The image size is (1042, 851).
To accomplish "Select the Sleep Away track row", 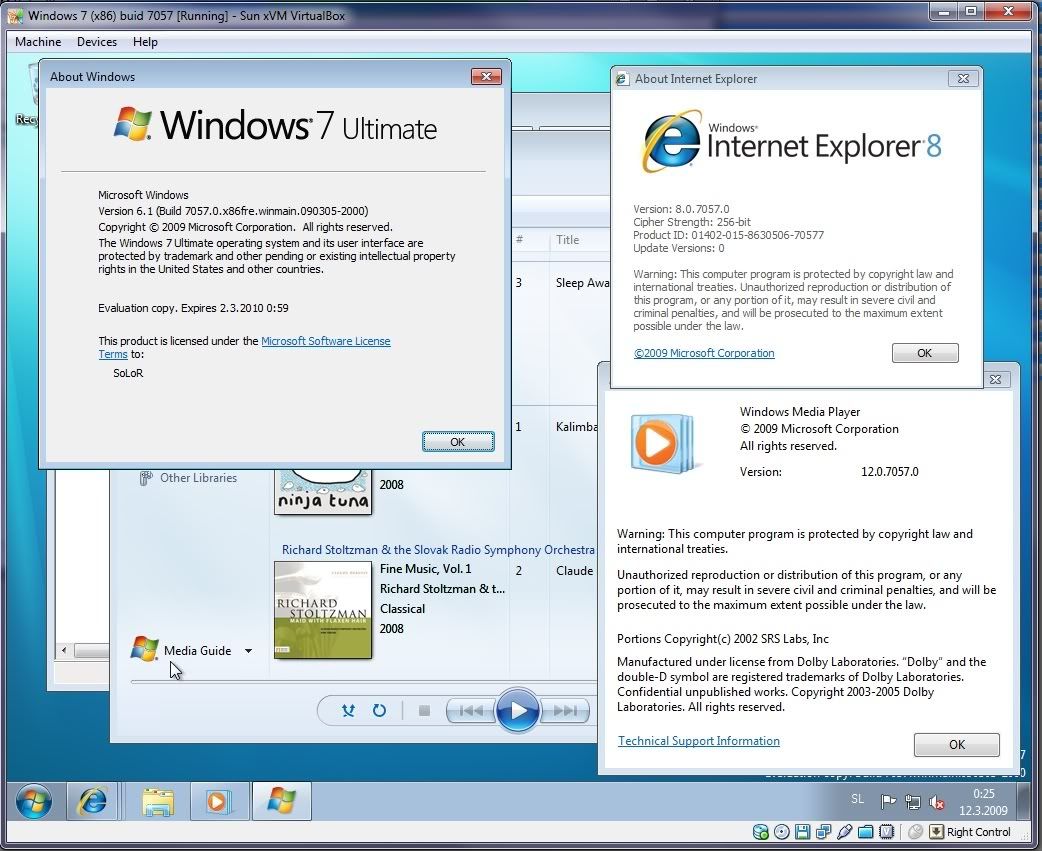I will click(x=562, y=282).
